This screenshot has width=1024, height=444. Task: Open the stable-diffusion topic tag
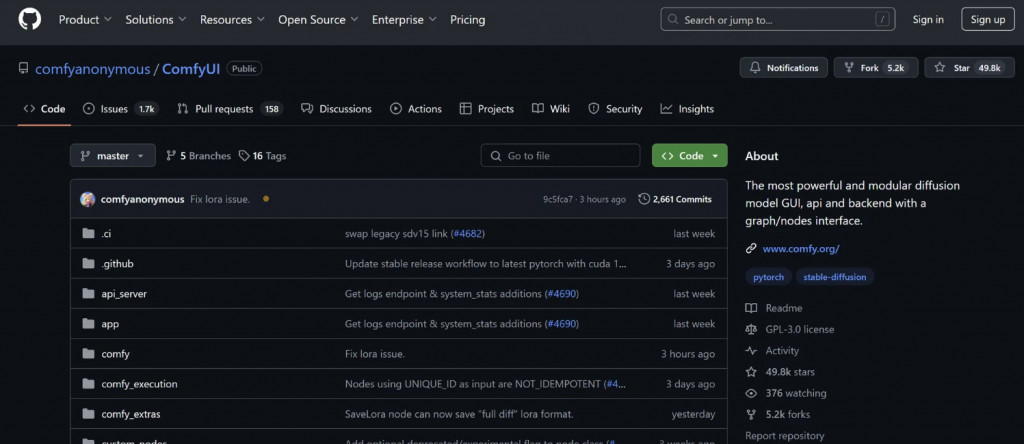[835, 276]
